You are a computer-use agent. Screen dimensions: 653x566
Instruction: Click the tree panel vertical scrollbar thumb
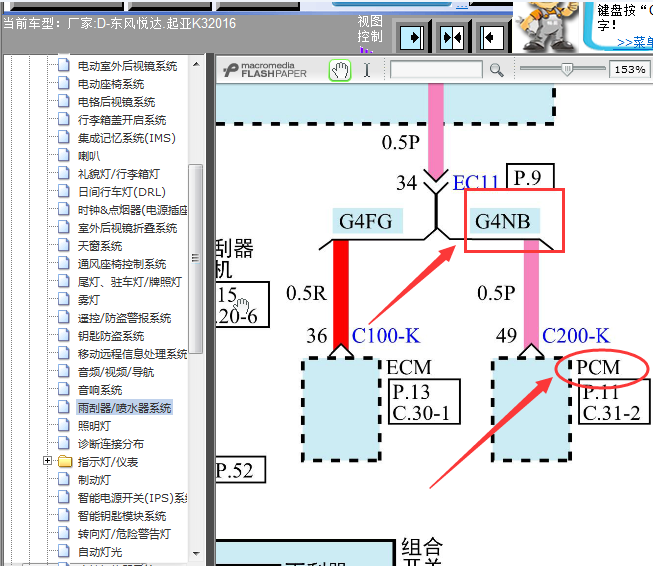point(195,259)
